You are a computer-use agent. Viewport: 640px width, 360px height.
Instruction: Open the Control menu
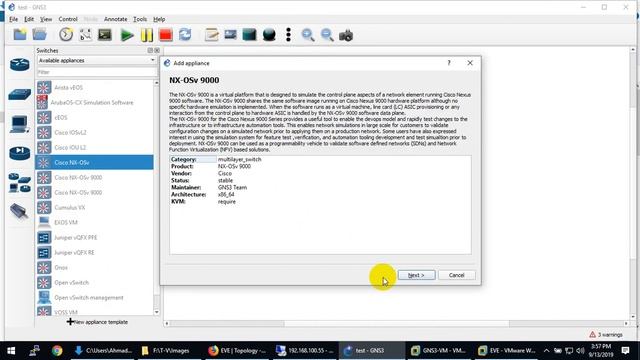point(68,19)
